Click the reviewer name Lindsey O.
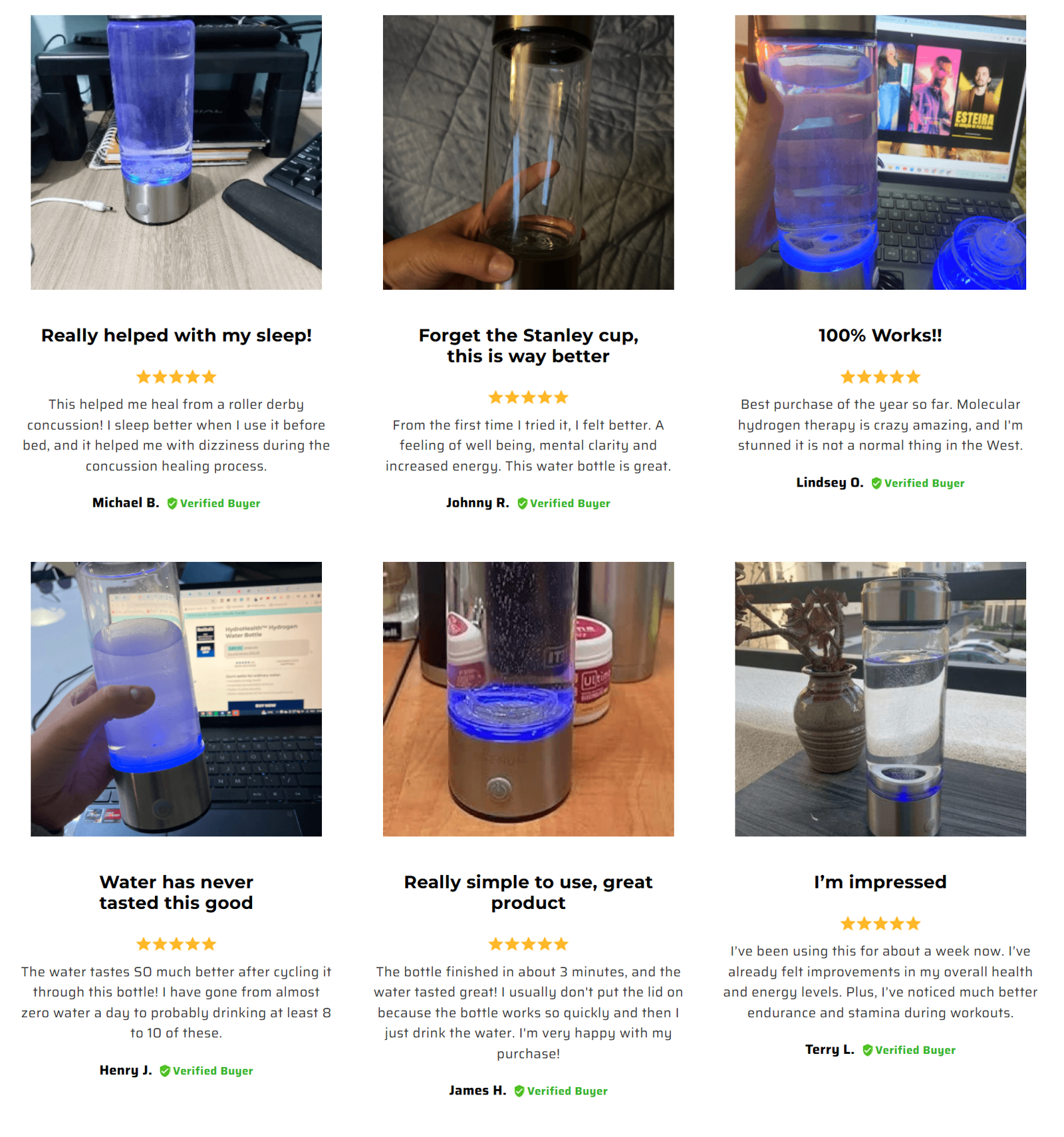The image size is (1064, 1137). click(830, 483)
